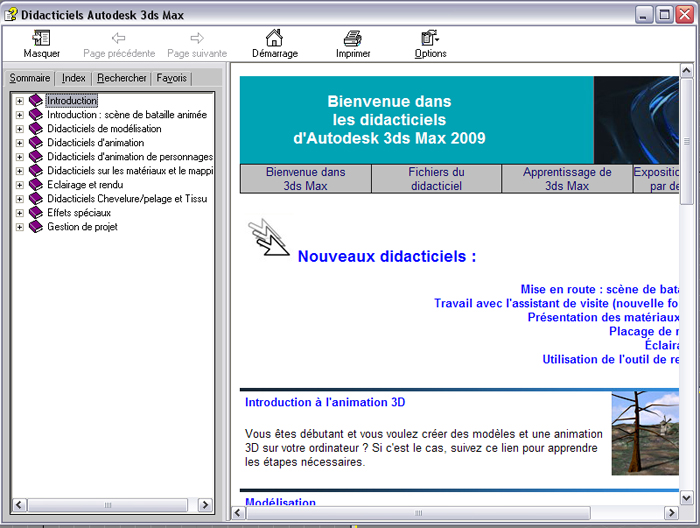The image size is (700, 528).
Task: Open the Favoris tab
Action: pyautogui.click(x=171, y=78)
